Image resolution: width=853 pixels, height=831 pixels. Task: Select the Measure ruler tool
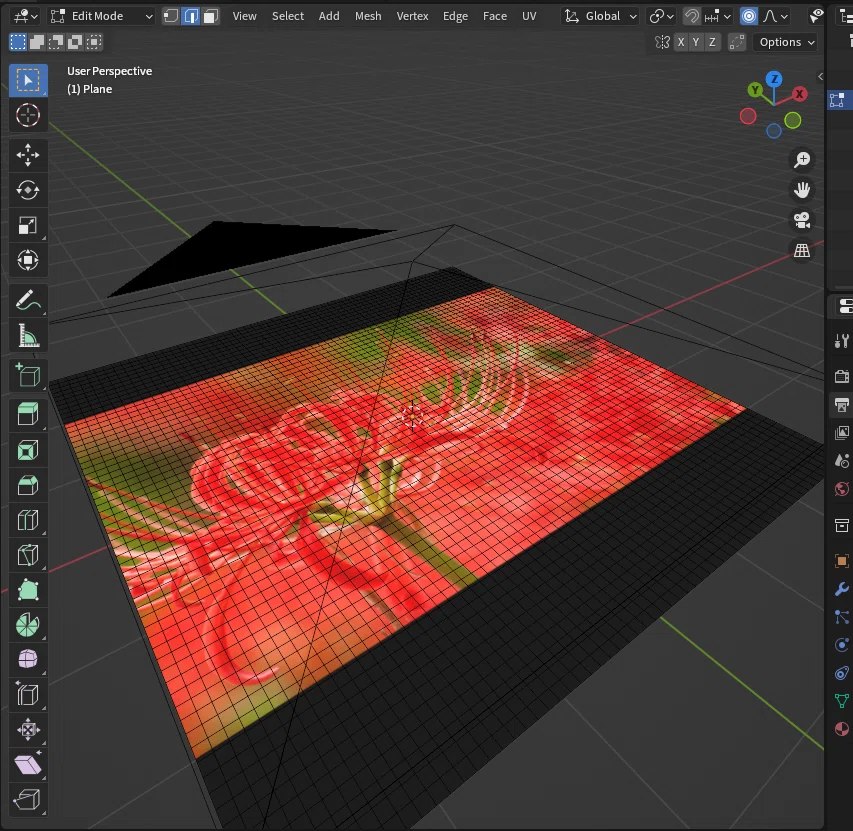[28, 335]
